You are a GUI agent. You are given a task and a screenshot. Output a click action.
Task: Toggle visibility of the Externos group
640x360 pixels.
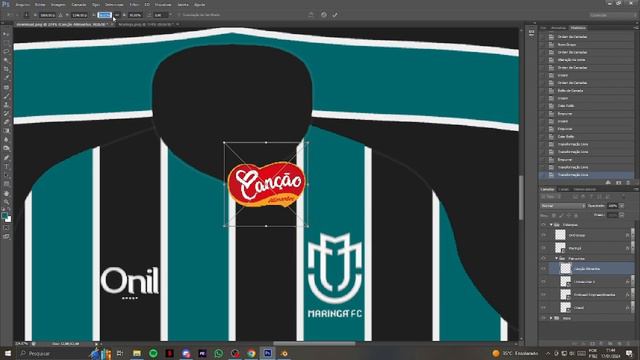[543, 225]
